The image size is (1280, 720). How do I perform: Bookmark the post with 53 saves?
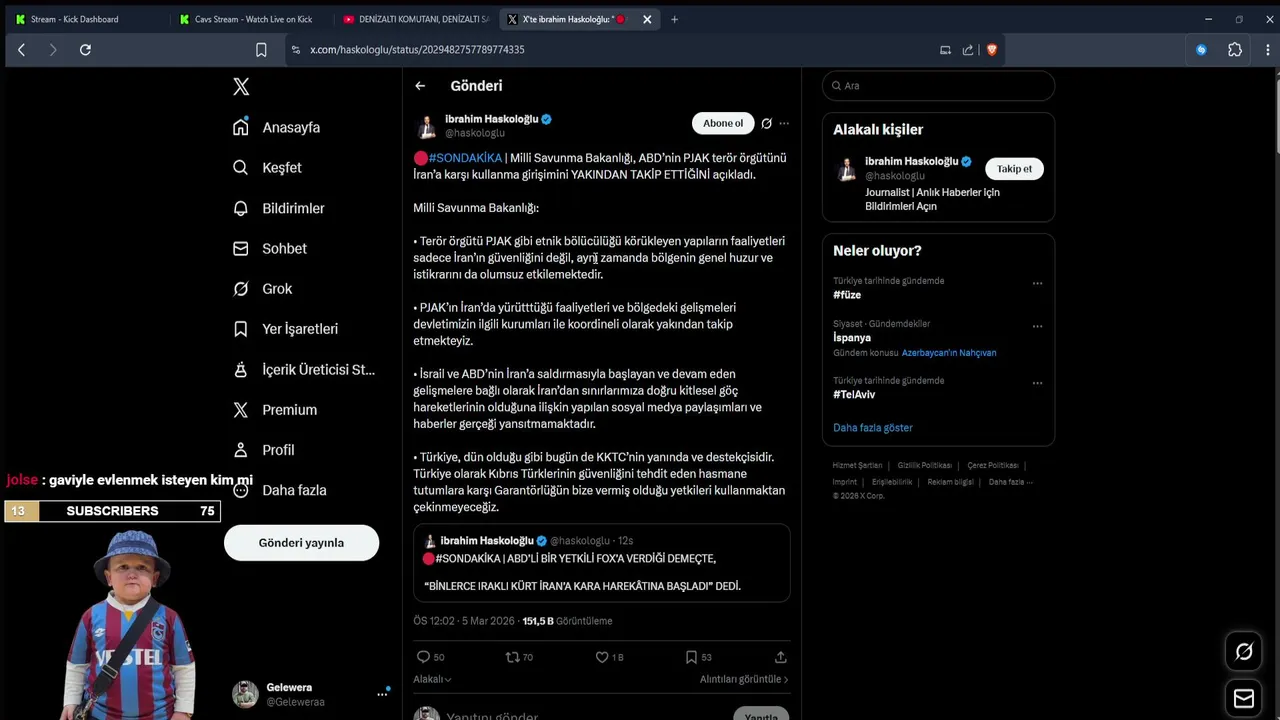coord(698,657)
